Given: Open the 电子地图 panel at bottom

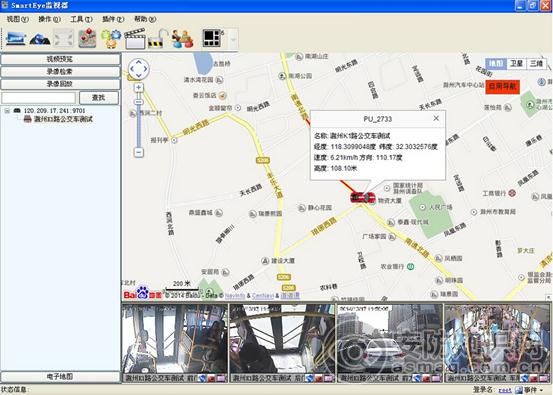Looking at the screenshot, I should [60, 377].
